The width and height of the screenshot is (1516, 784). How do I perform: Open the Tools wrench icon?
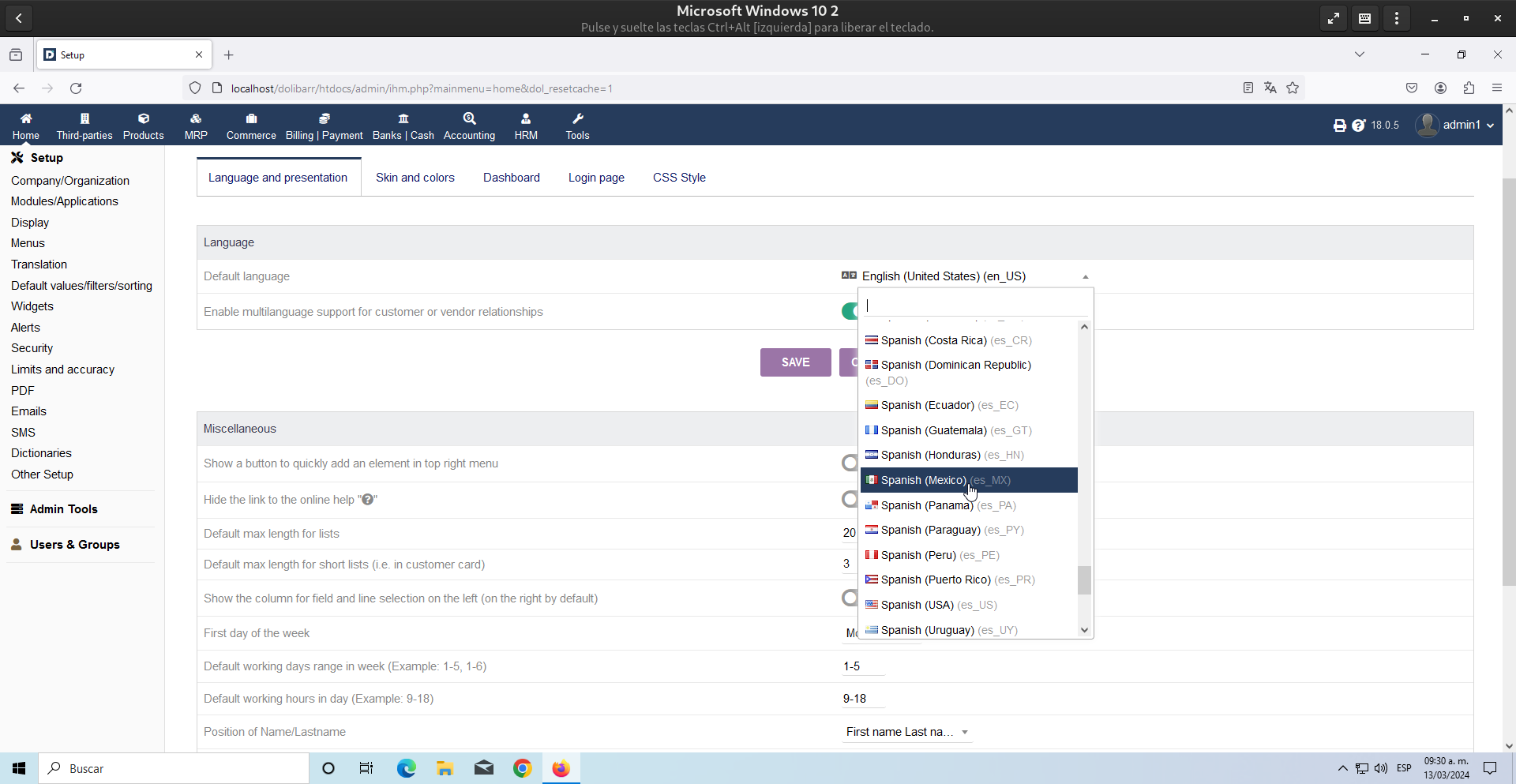tap(577, 119)
